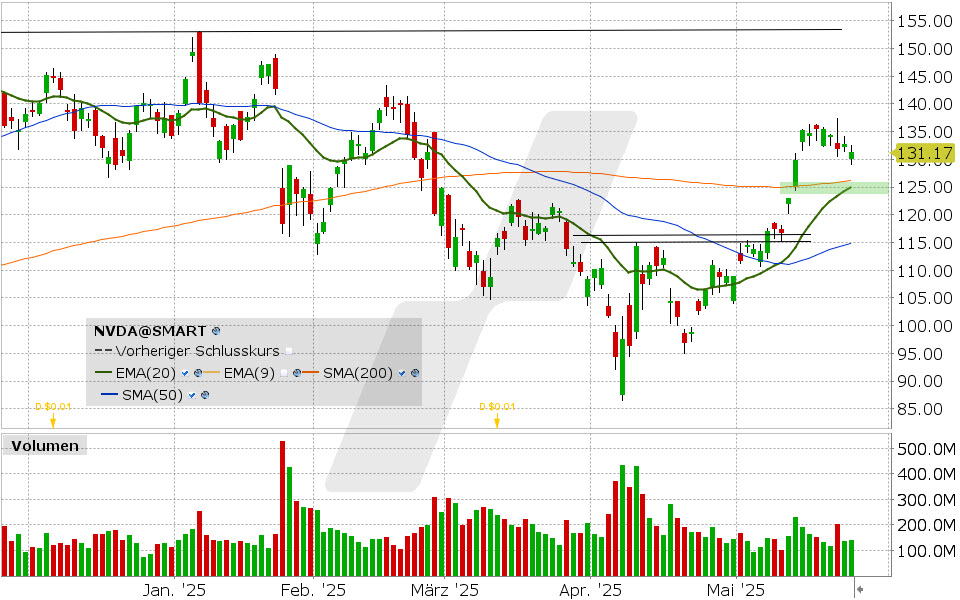Viewport: 960px width, 600px height.
Task: Click the 140.00 price axis label
Action: (x=924, y=104)
